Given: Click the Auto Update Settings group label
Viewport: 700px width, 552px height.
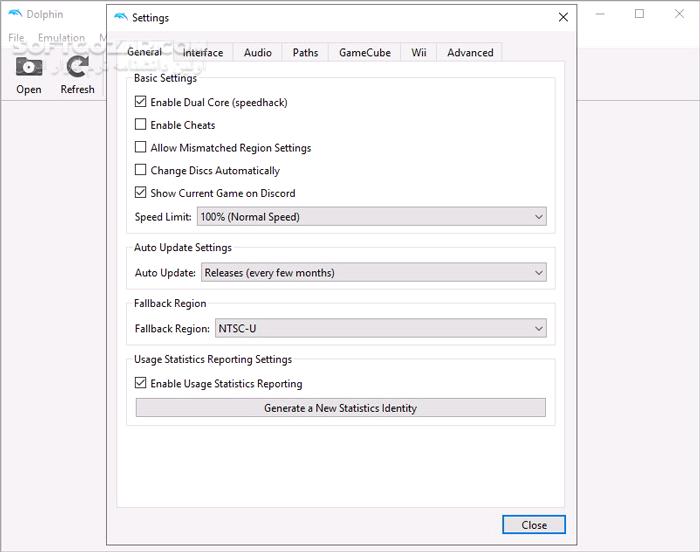Looking at the screenshot, I should [x=183, y=247].
